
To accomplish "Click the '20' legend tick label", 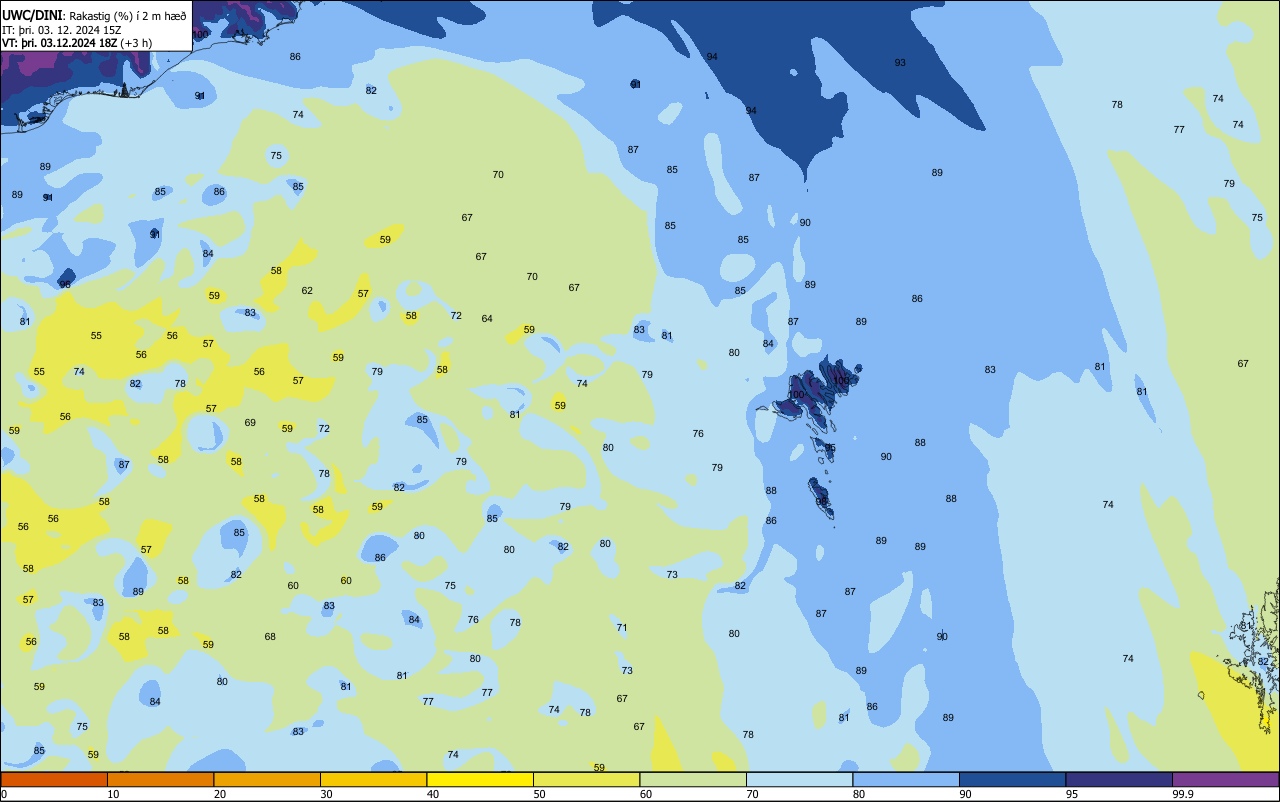I will (x=219, y=794).
